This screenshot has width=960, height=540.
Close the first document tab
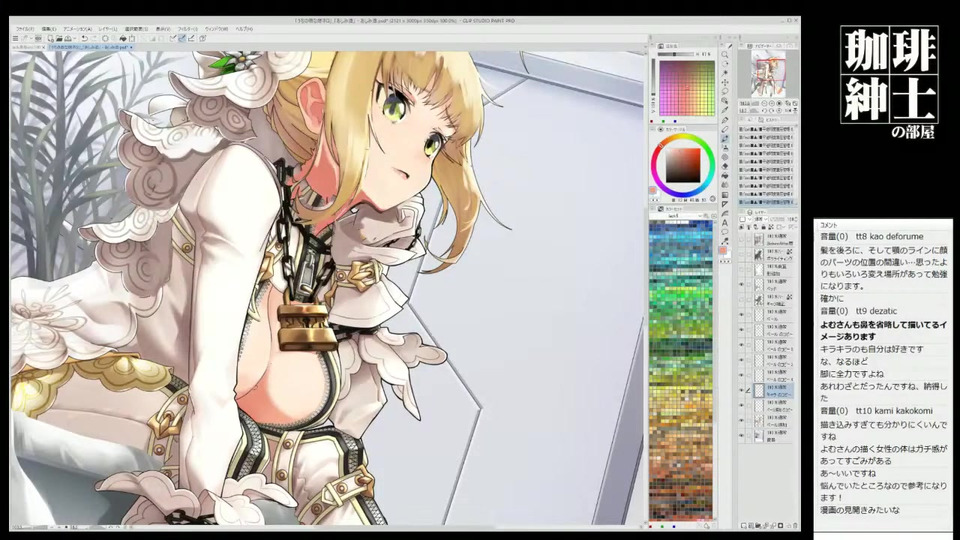(43, 47)
